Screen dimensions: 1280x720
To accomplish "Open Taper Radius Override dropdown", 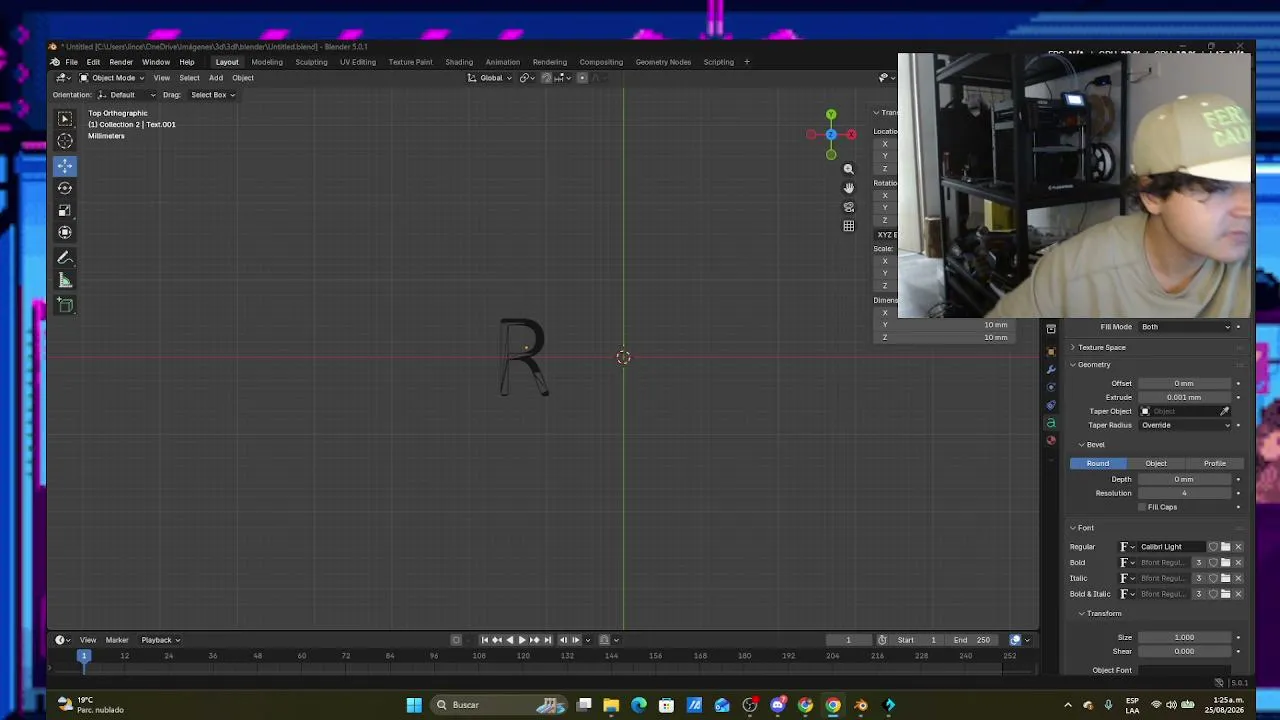I will coord(1185,425).
